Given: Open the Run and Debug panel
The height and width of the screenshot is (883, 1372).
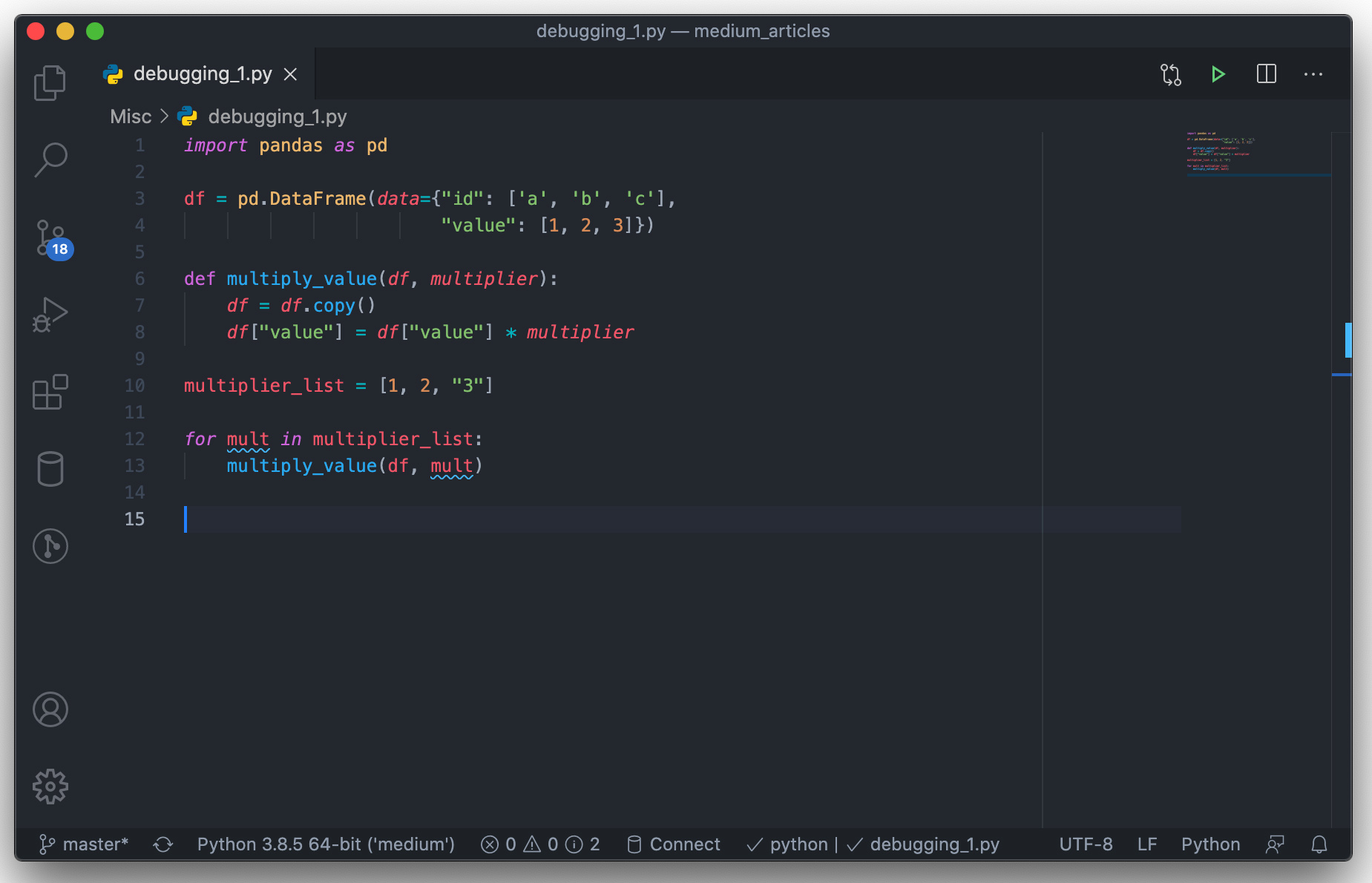Looking at the screenshot, I should pos(50,315).
